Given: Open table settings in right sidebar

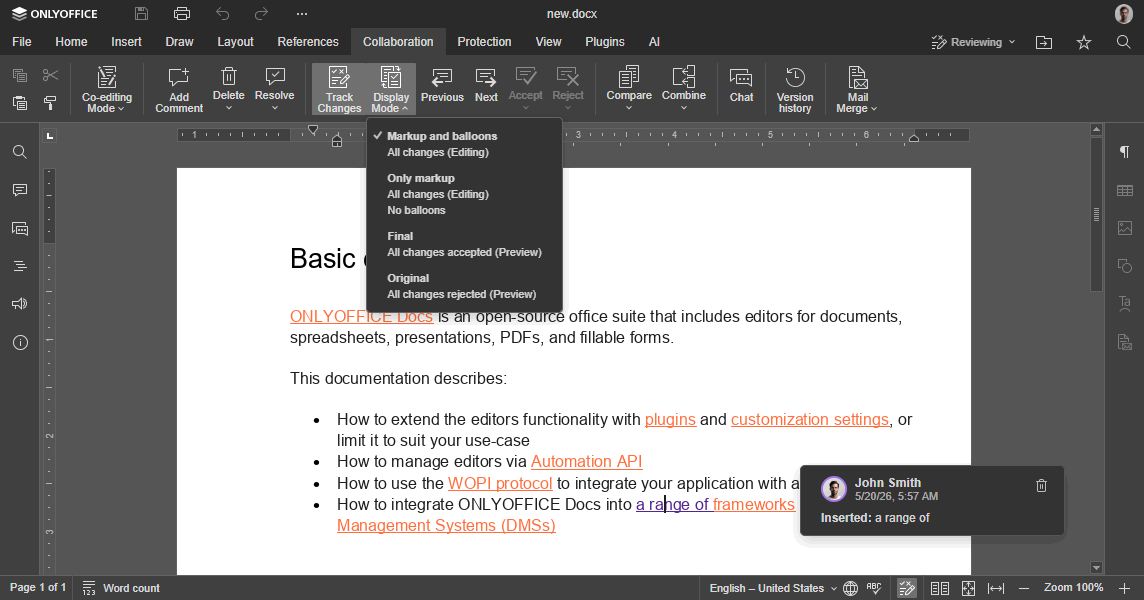Looking at the screenshot, I should [x=1124, y=190].
